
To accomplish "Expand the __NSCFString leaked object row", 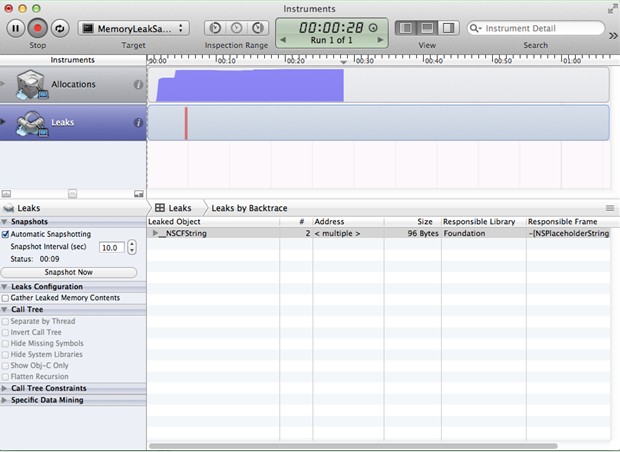I will [155, 233].
